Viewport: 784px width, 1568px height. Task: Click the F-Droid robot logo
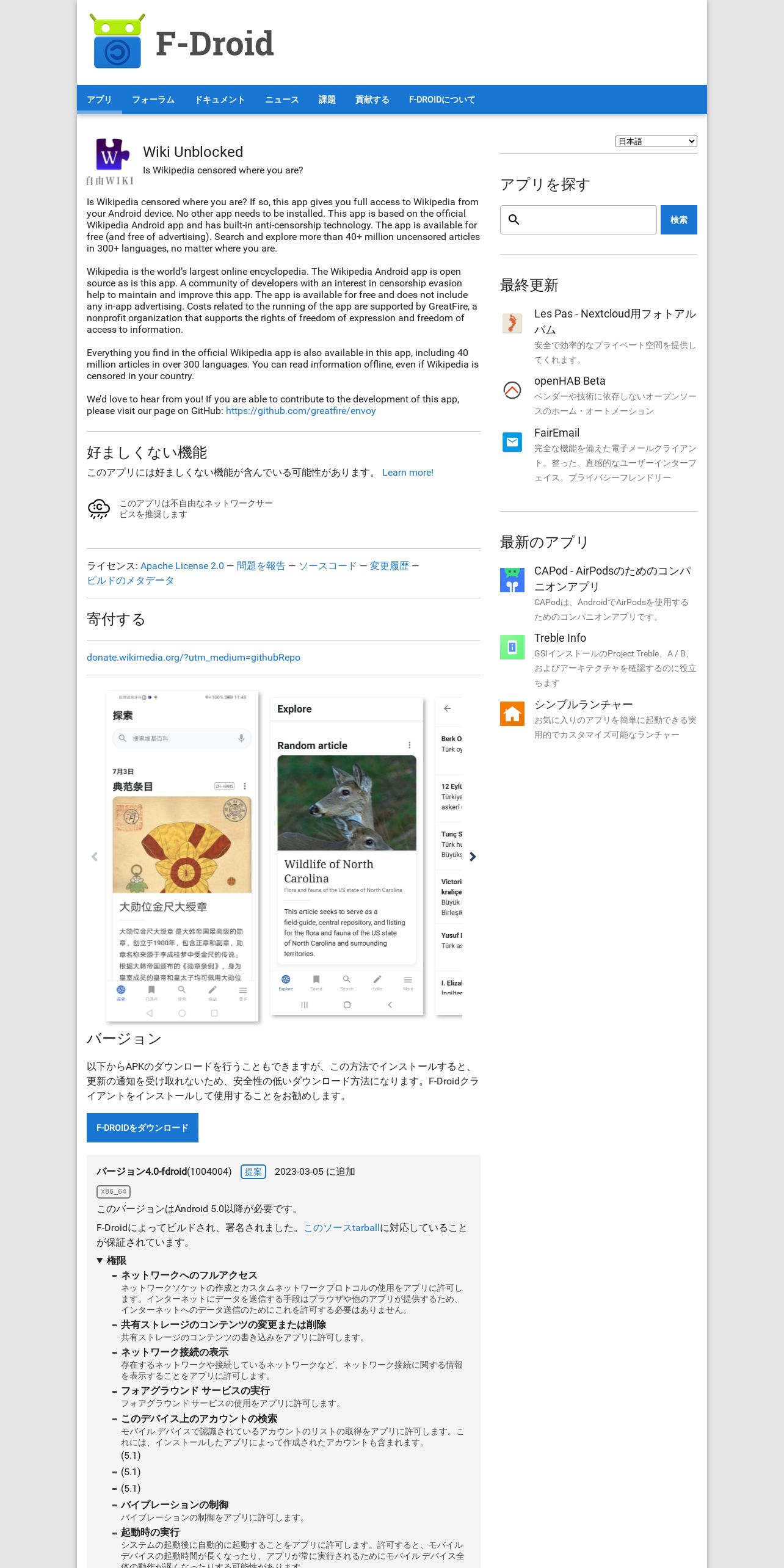(117, 41)
